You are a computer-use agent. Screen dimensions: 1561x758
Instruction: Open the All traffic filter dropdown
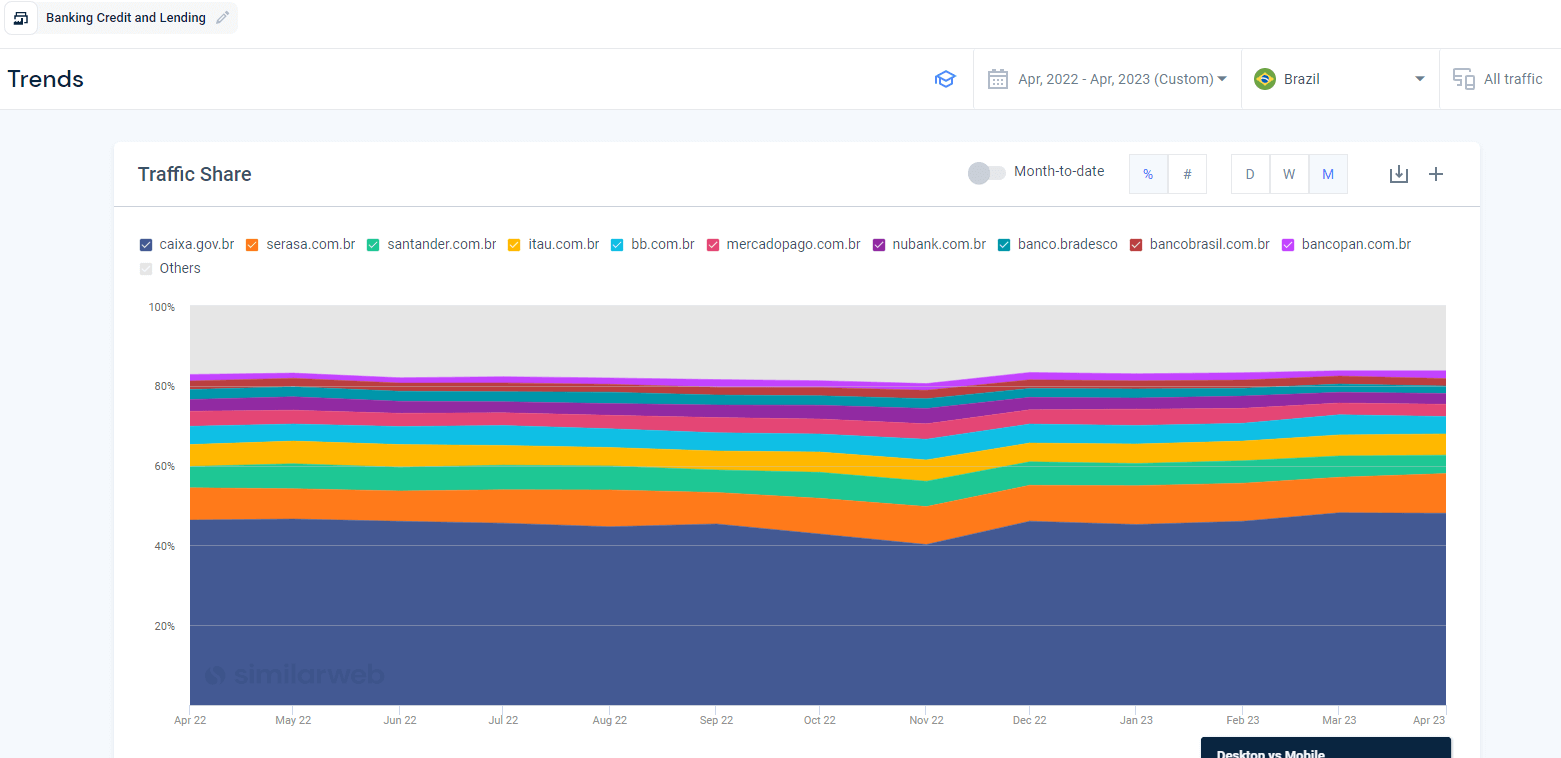tap(1500, 79)
